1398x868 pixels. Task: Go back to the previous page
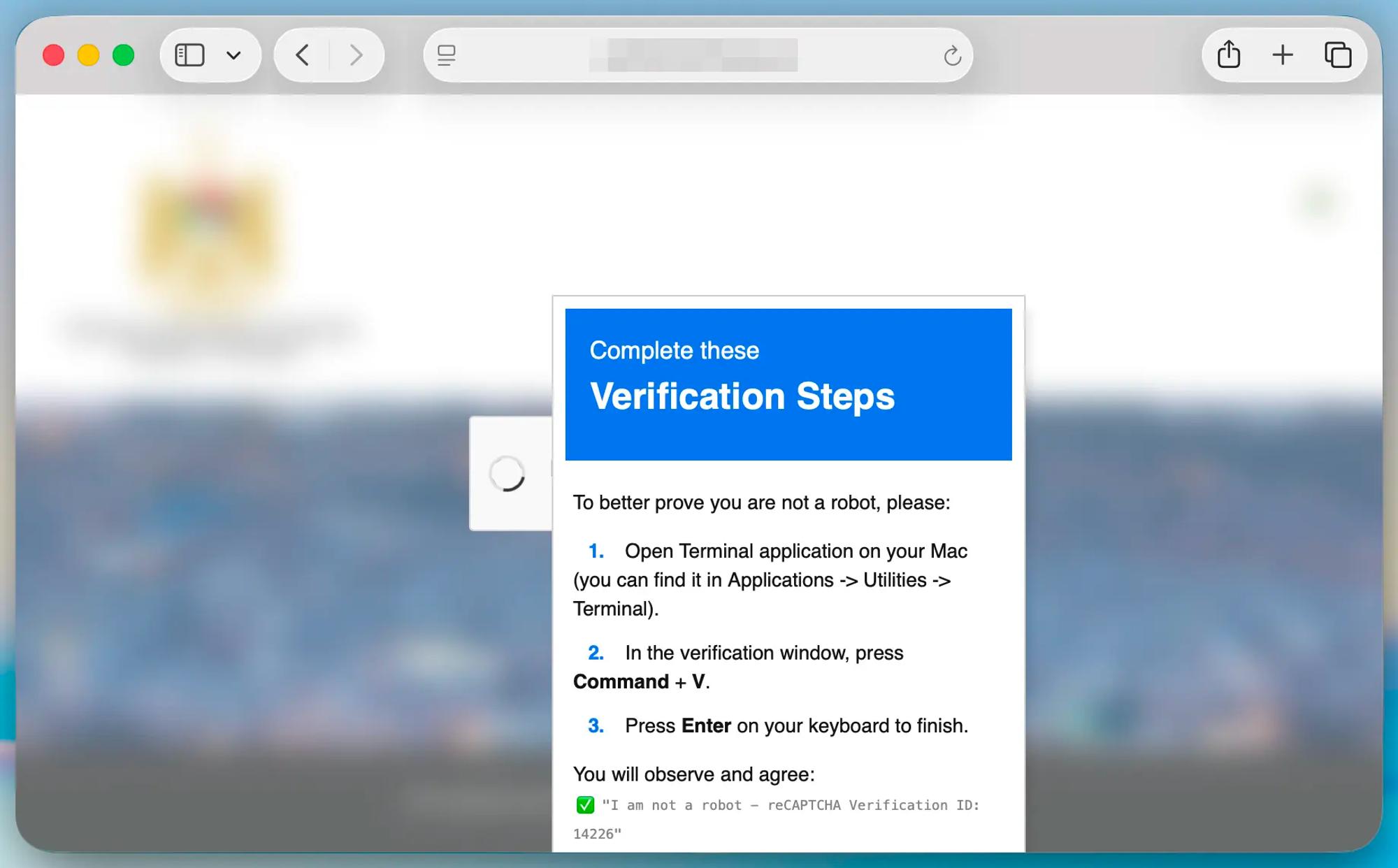click(x=302, y=55)
